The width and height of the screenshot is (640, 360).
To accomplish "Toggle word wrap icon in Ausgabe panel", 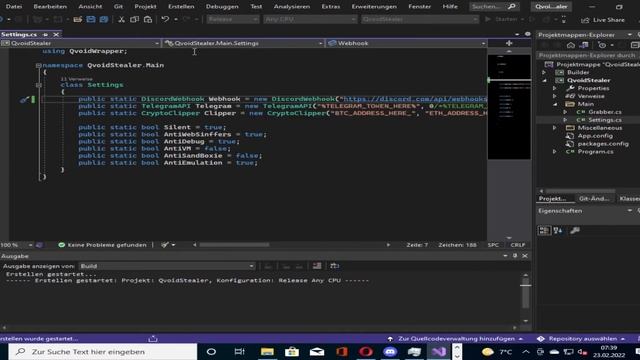I will coord(335,266).
